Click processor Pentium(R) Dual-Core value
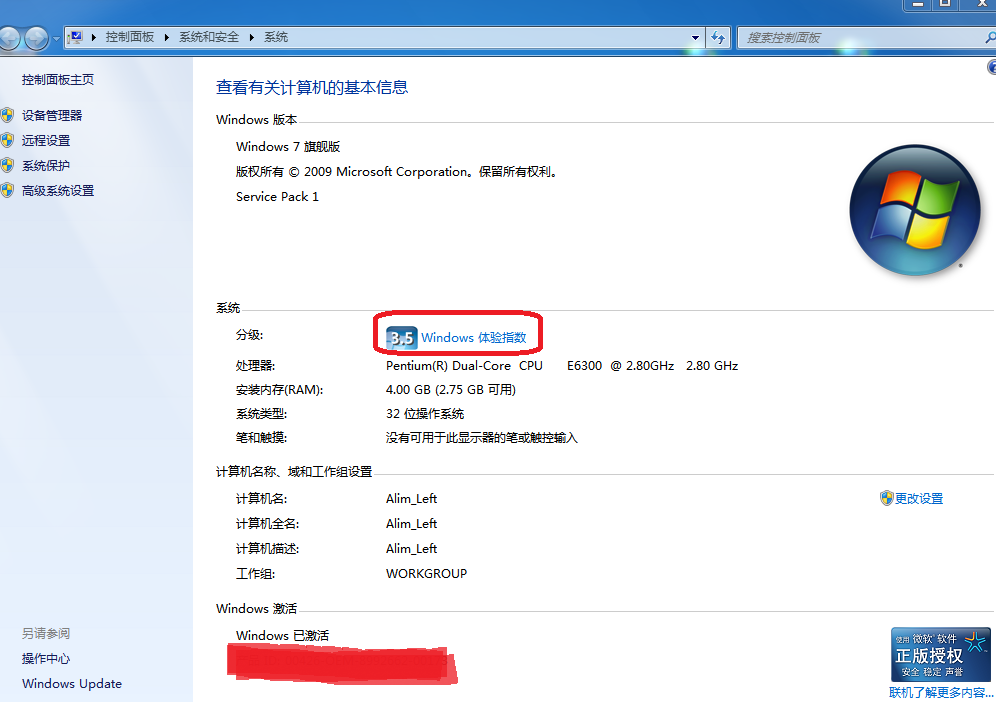996x702 pixels. 562,366
